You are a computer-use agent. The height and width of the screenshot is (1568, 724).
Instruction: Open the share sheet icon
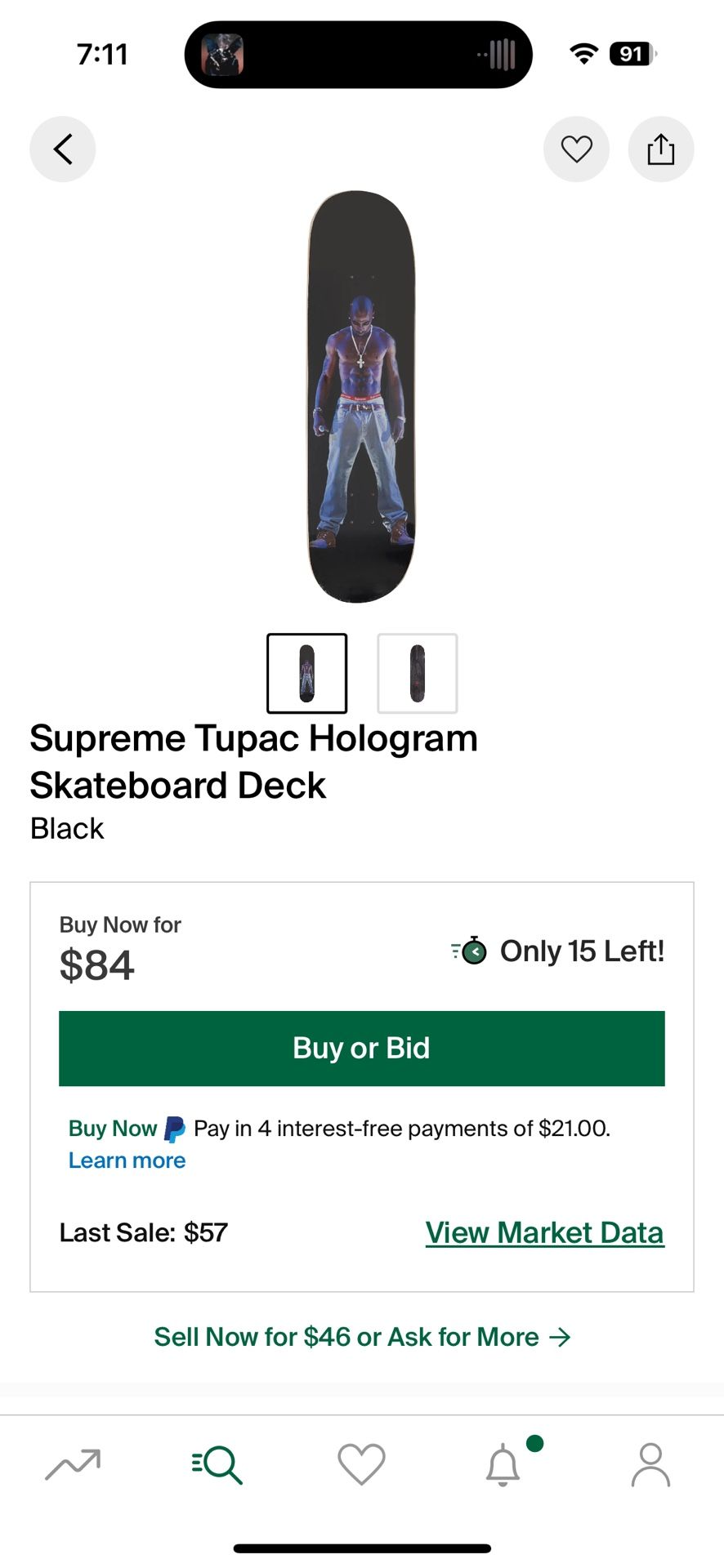(x=660, y=149)
